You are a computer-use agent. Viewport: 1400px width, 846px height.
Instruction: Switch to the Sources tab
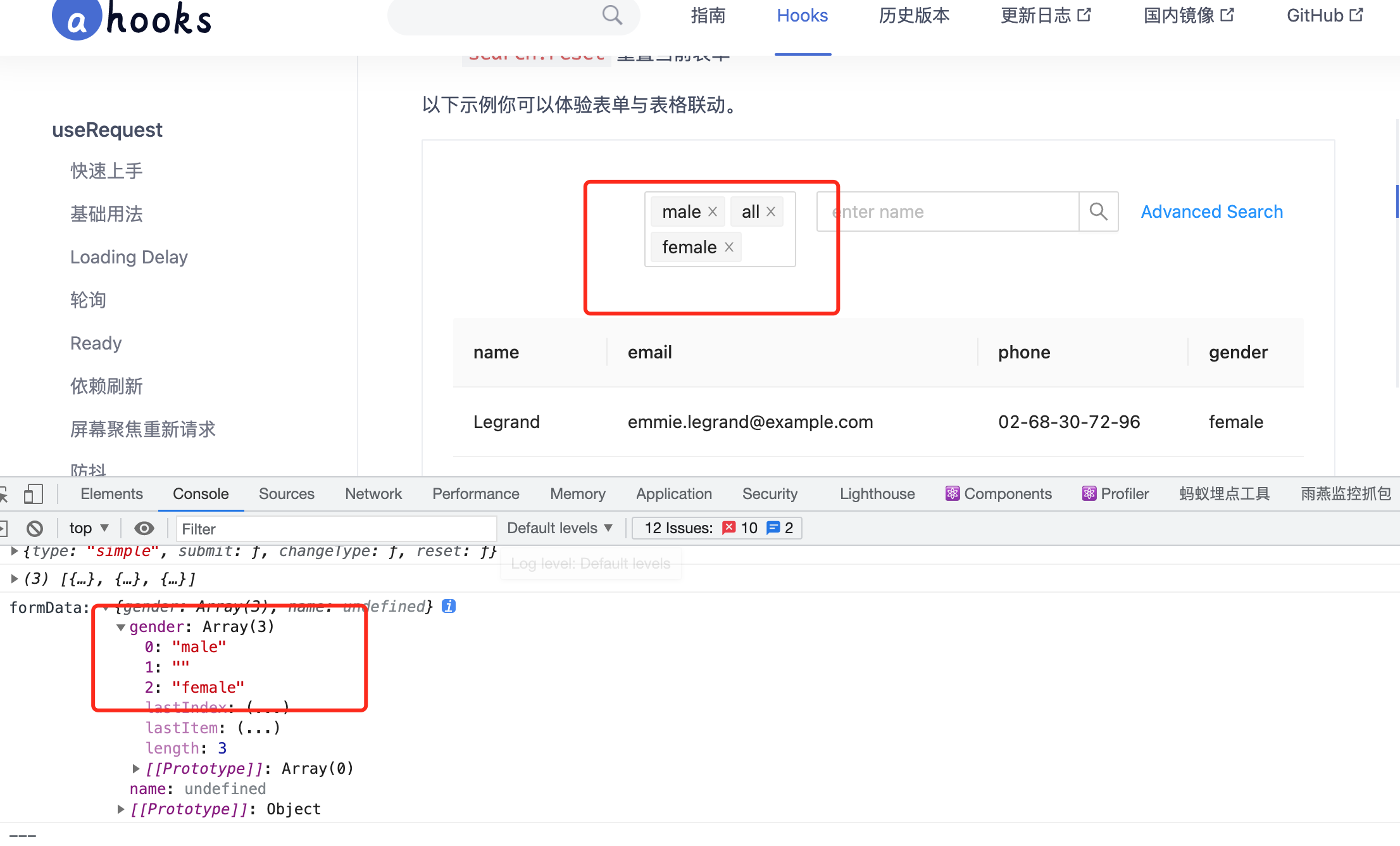click(x=286, y=494)
